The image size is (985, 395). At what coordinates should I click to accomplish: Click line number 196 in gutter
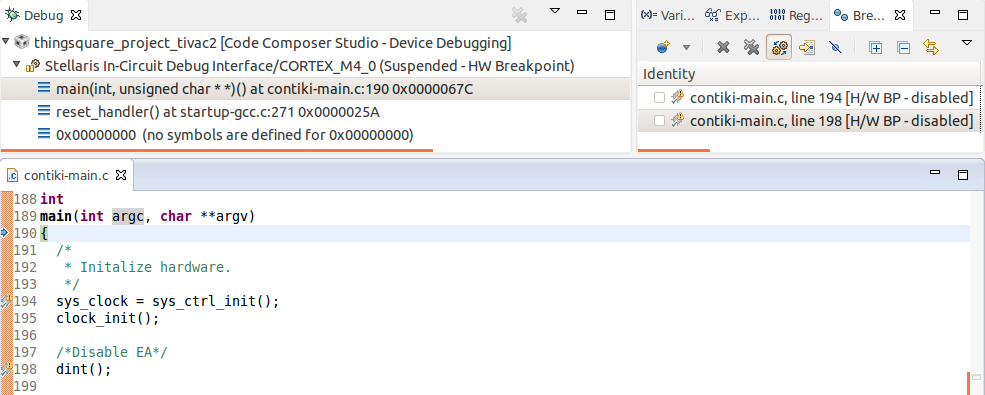point(25,335)
